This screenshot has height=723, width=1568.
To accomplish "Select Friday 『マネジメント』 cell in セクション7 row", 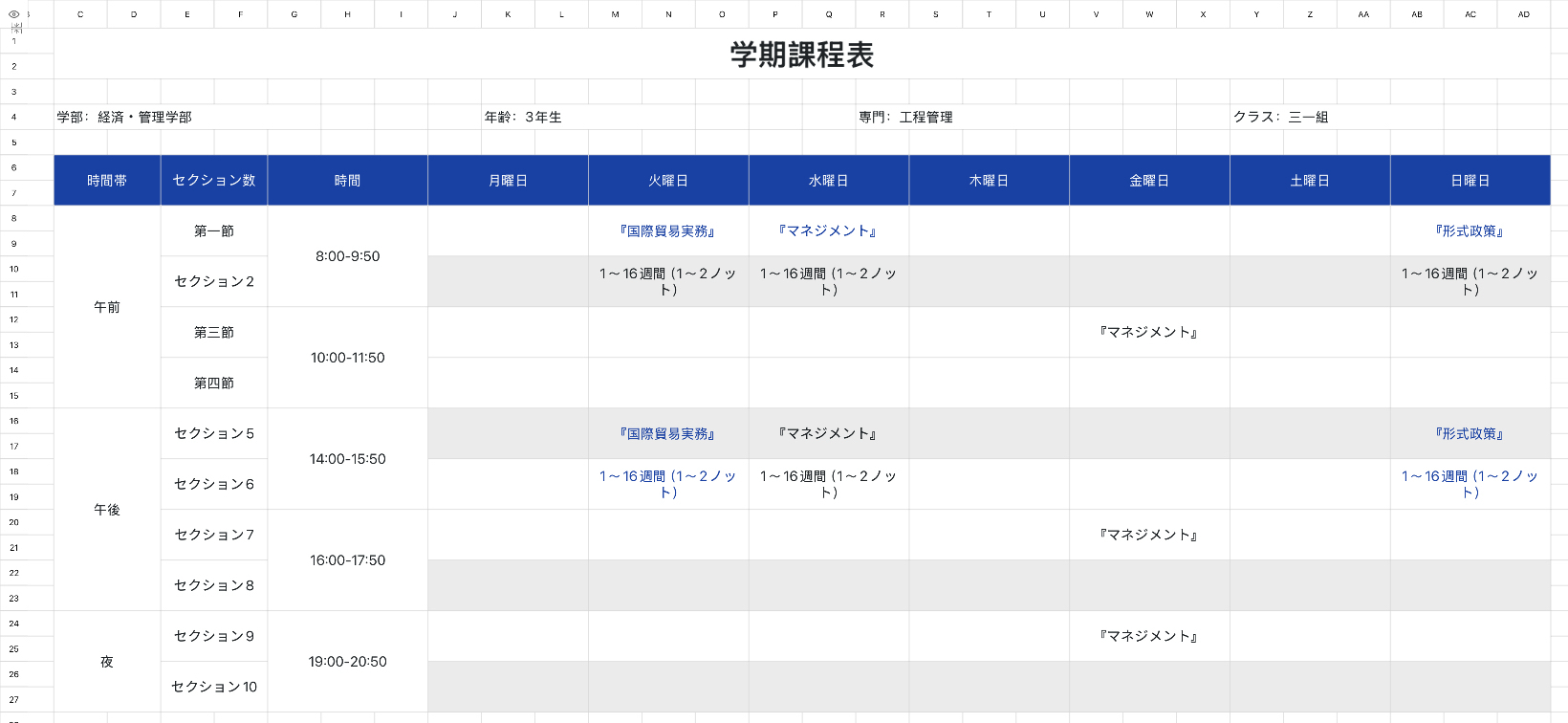I will [1149, 535].
